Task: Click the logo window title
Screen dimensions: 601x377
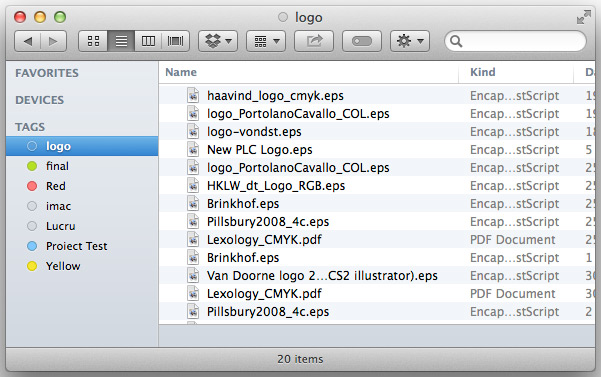Action: click(x=309, y=18)
